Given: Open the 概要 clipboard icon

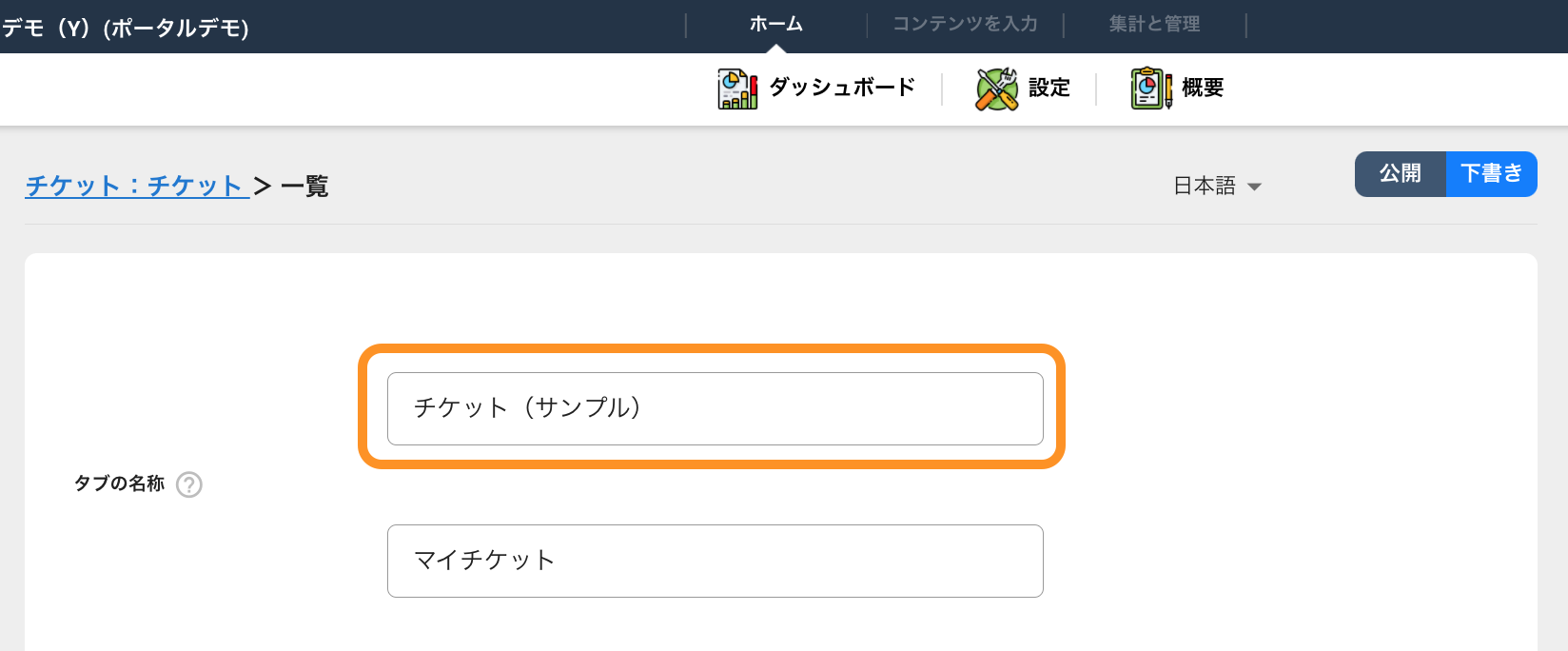Looking at the screenshot, I should click(1151, 89).
